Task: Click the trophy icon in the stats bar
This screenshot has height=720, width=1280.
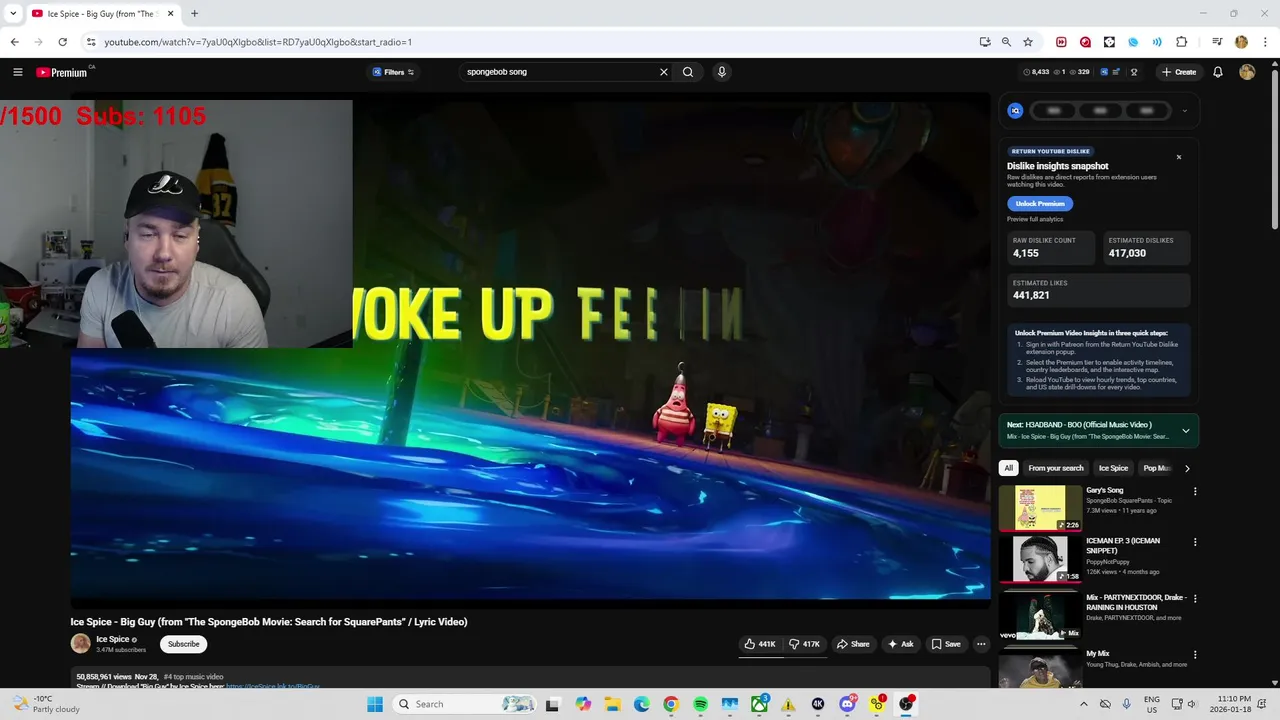Action: (x=1134, y=72)
